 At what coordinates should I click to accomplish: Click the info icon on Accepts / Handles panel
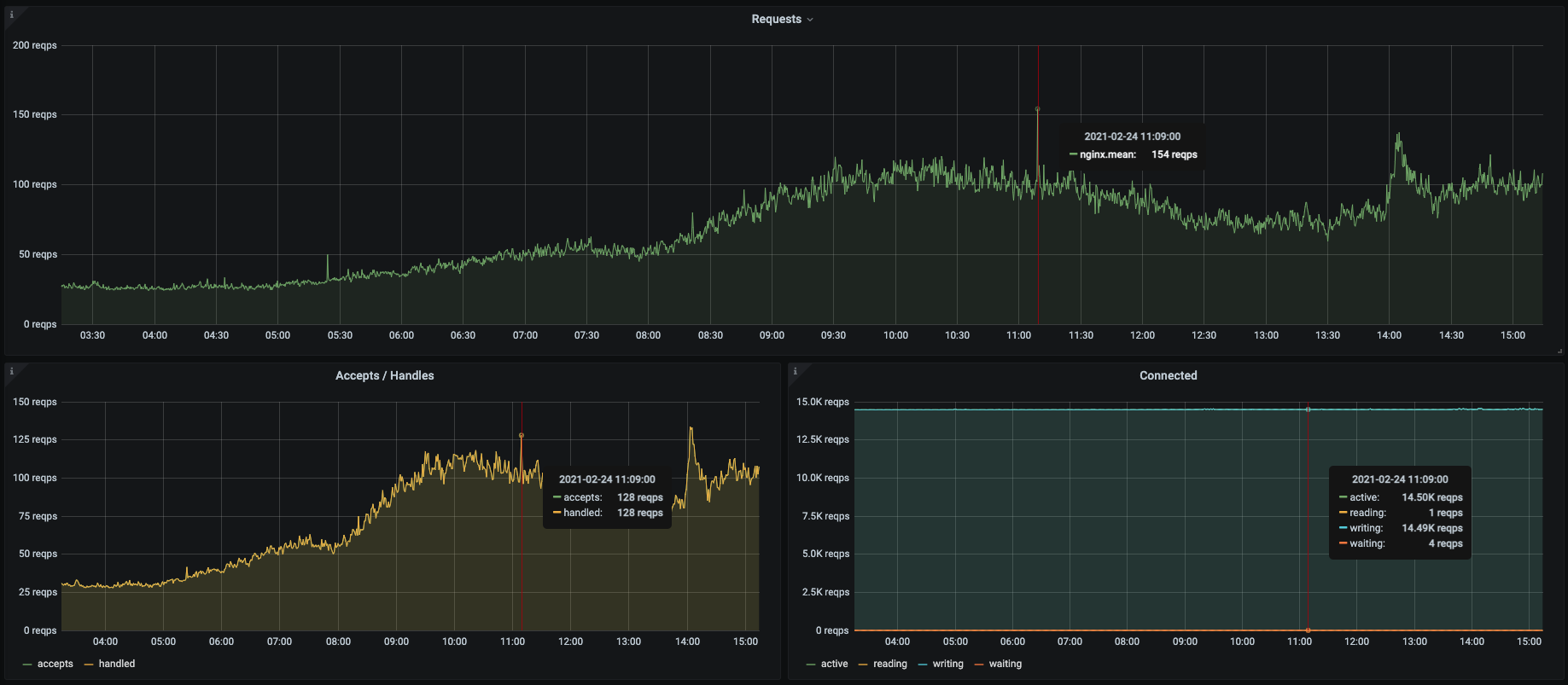pos(11,371)
